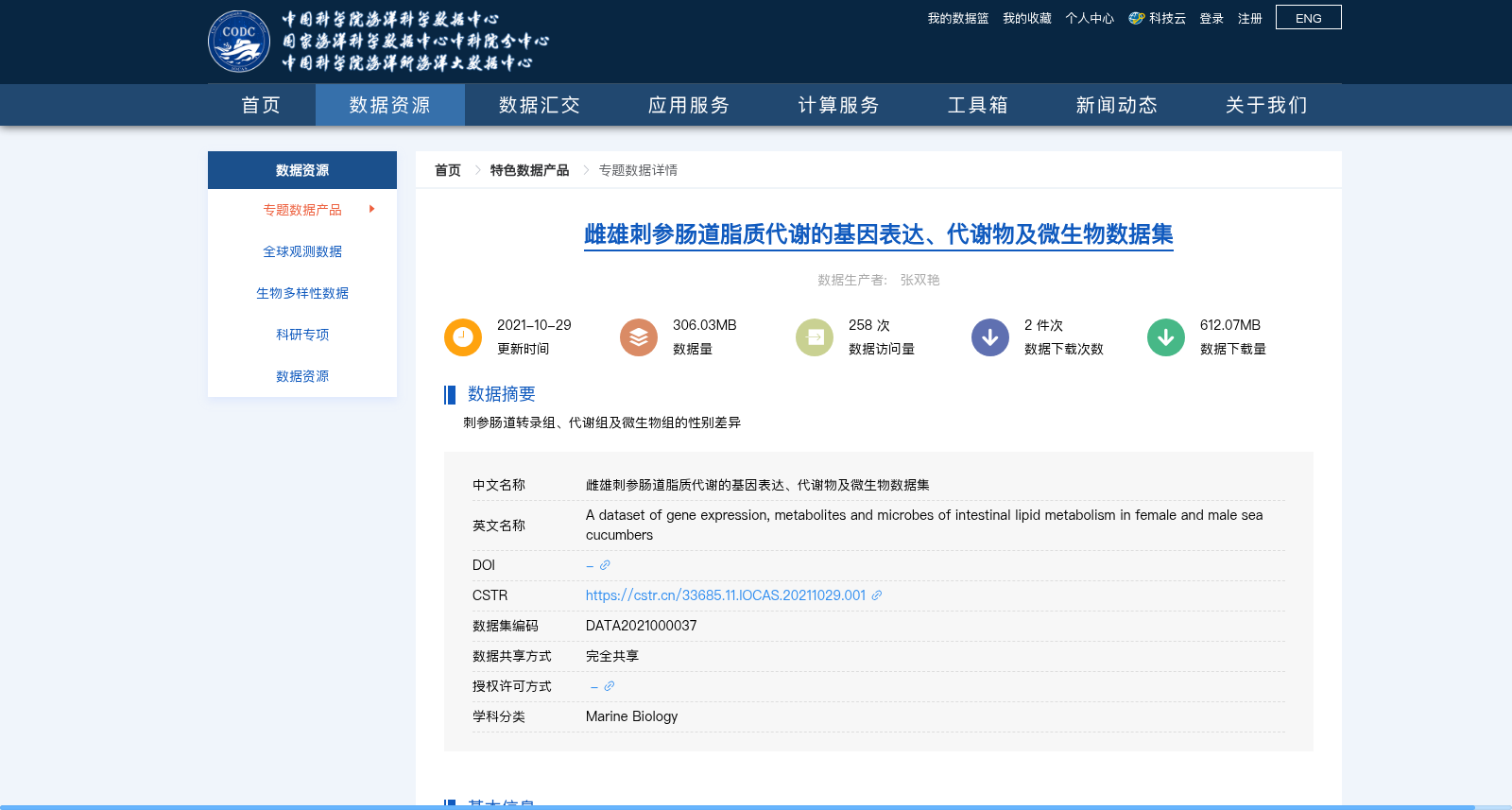The height and width of the screenshot is (810, 1512).
Task: Click the 306.03MB data volume value
Action: pyautogui.click(x=705, y=325)
